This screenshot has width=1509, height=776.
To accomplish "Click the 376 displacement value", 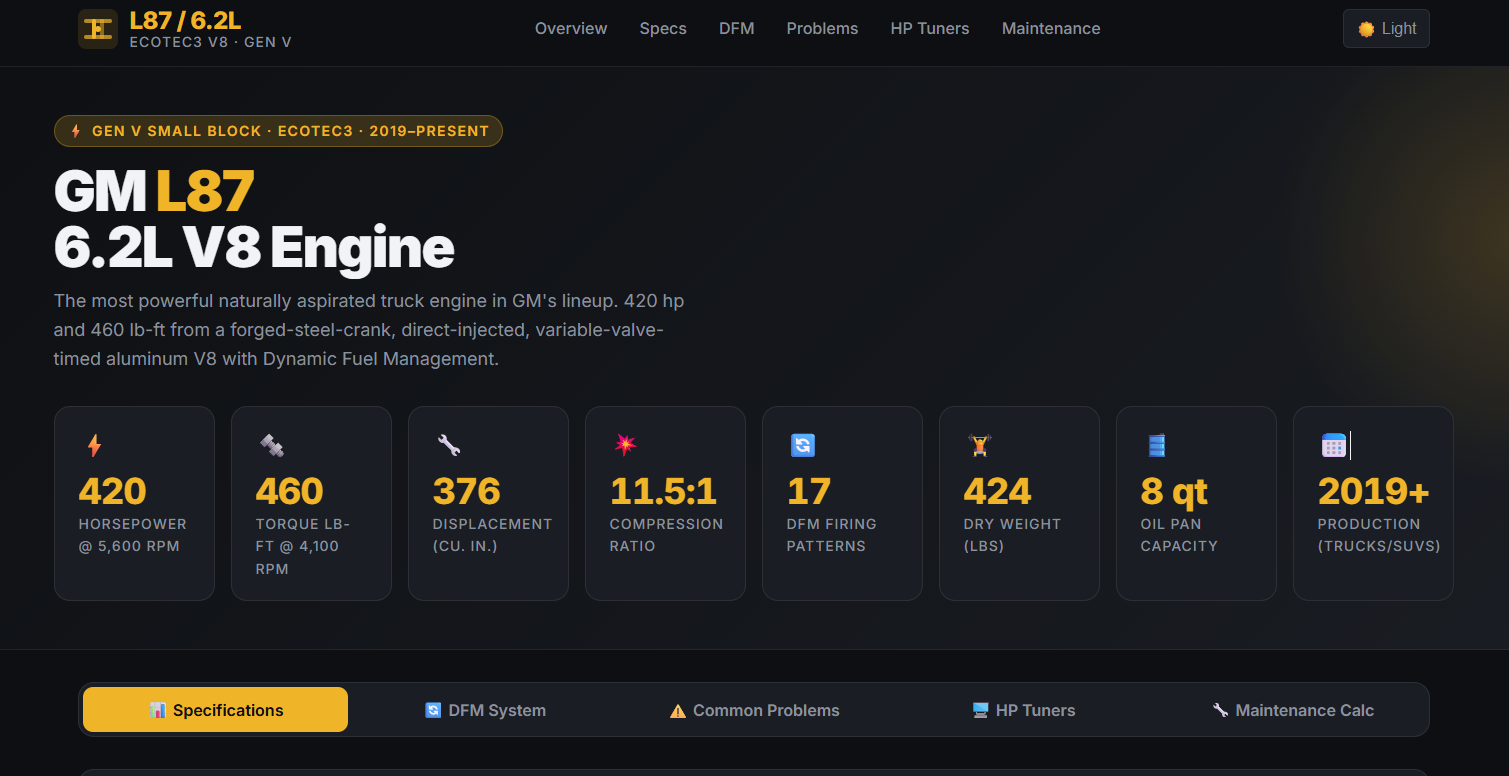I will (x=466, y=491).
